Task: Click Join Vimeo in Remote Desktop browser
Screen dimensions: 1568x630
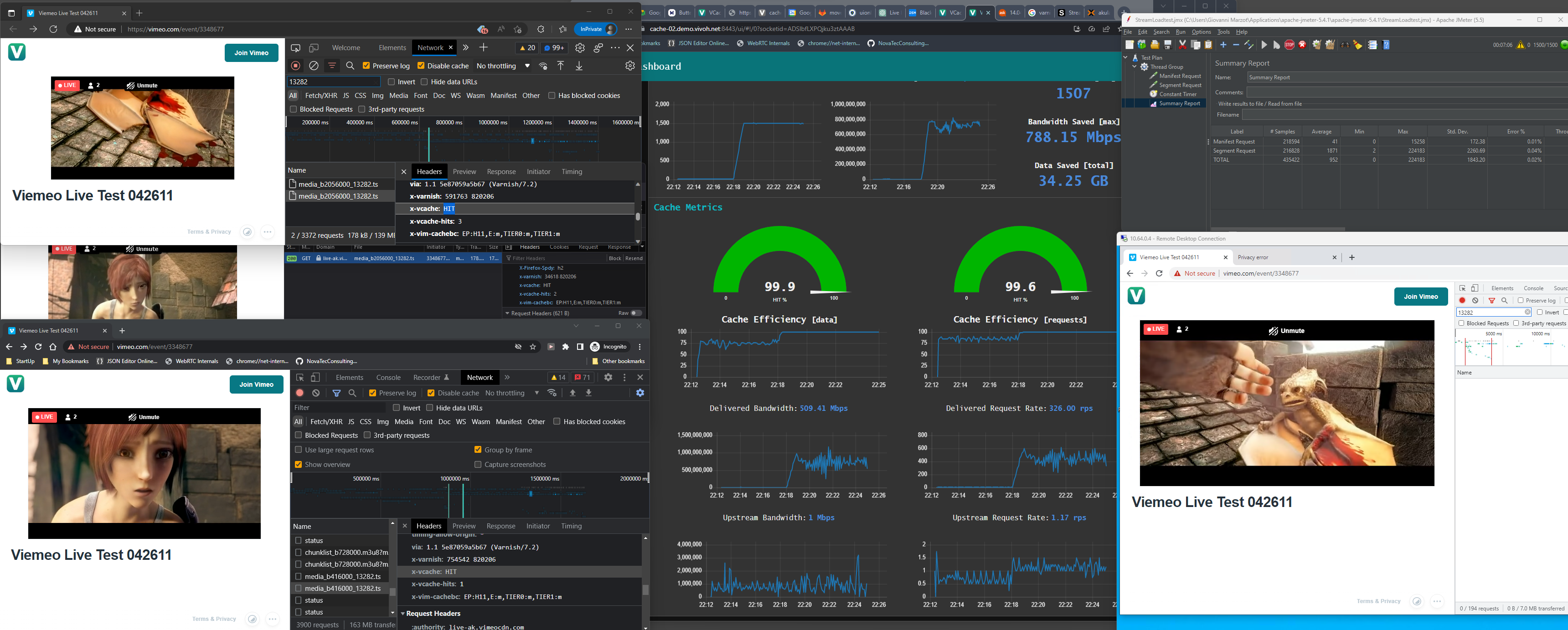Action: pos(1421,297)
